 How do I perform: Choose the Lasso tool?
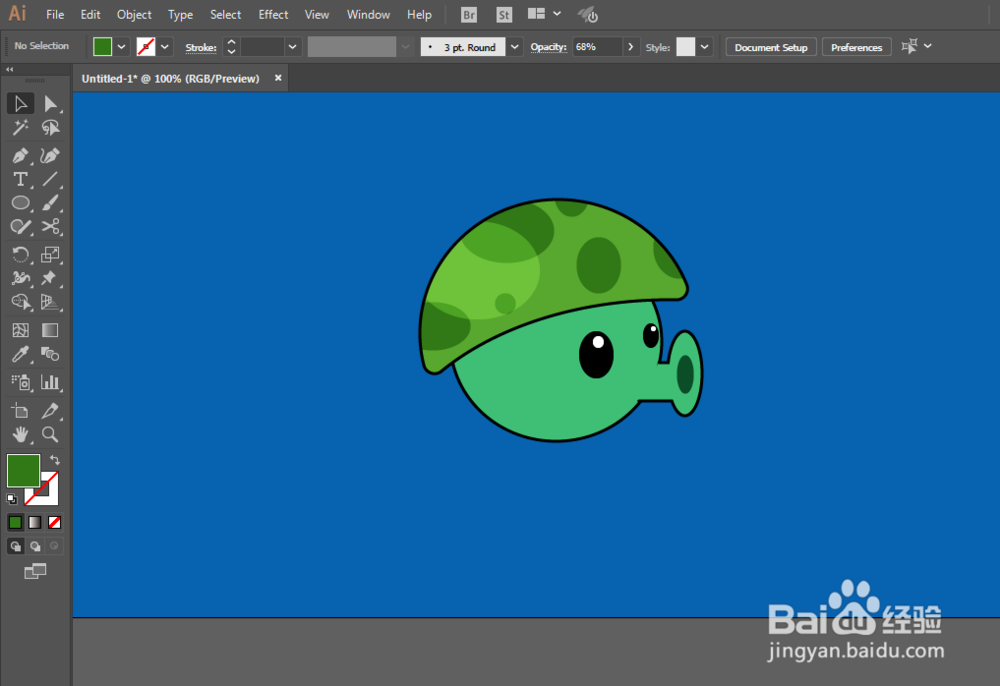click(x=50, y=128)
